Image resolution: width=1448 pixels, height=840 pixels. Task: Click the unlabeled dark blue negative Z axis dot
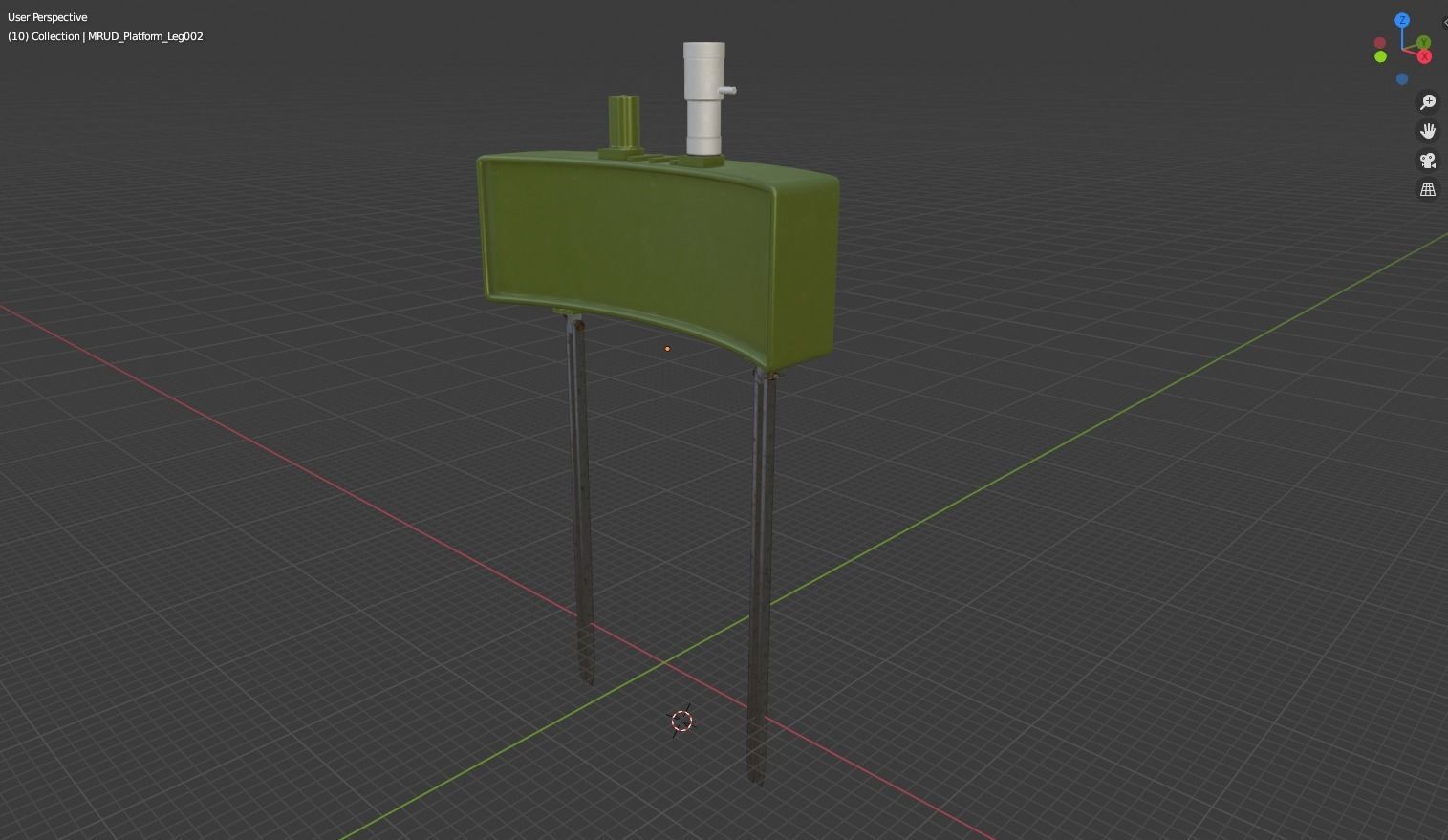1402,79
